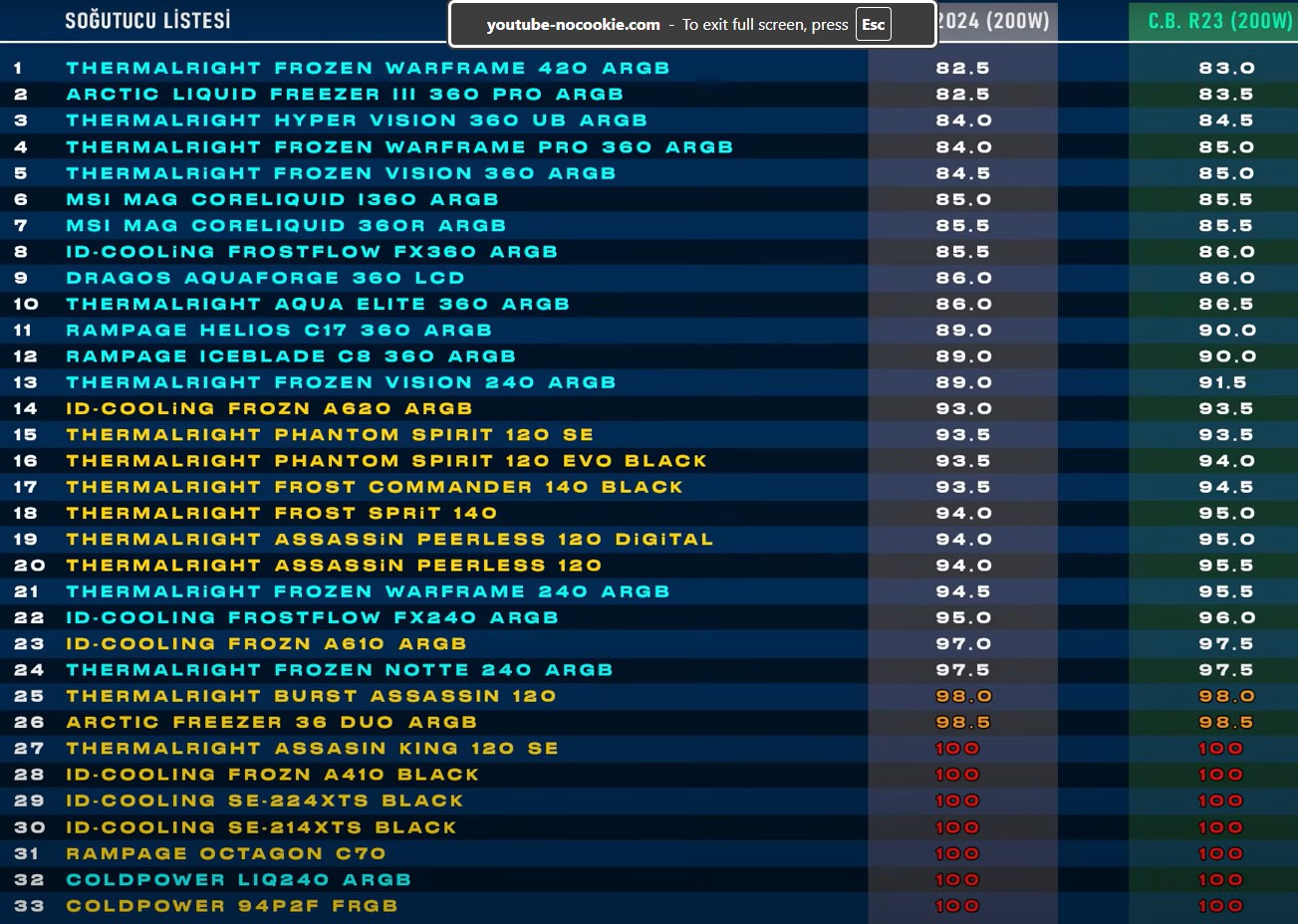Screen dimensions: 1298x924
Task: Click the 94.5 R23 value for Frost Commander 140
Action: 1226,487
